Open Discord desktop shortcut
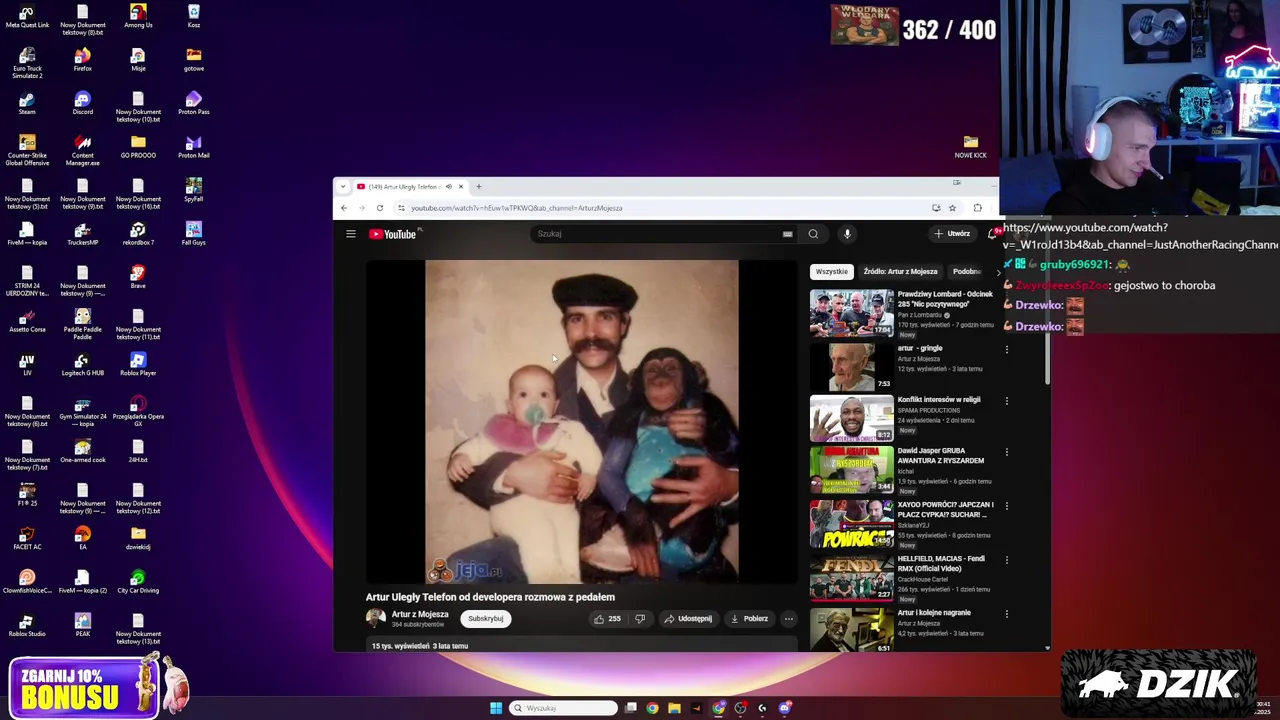The image size is (1280, 720). (x=83, y=102)
